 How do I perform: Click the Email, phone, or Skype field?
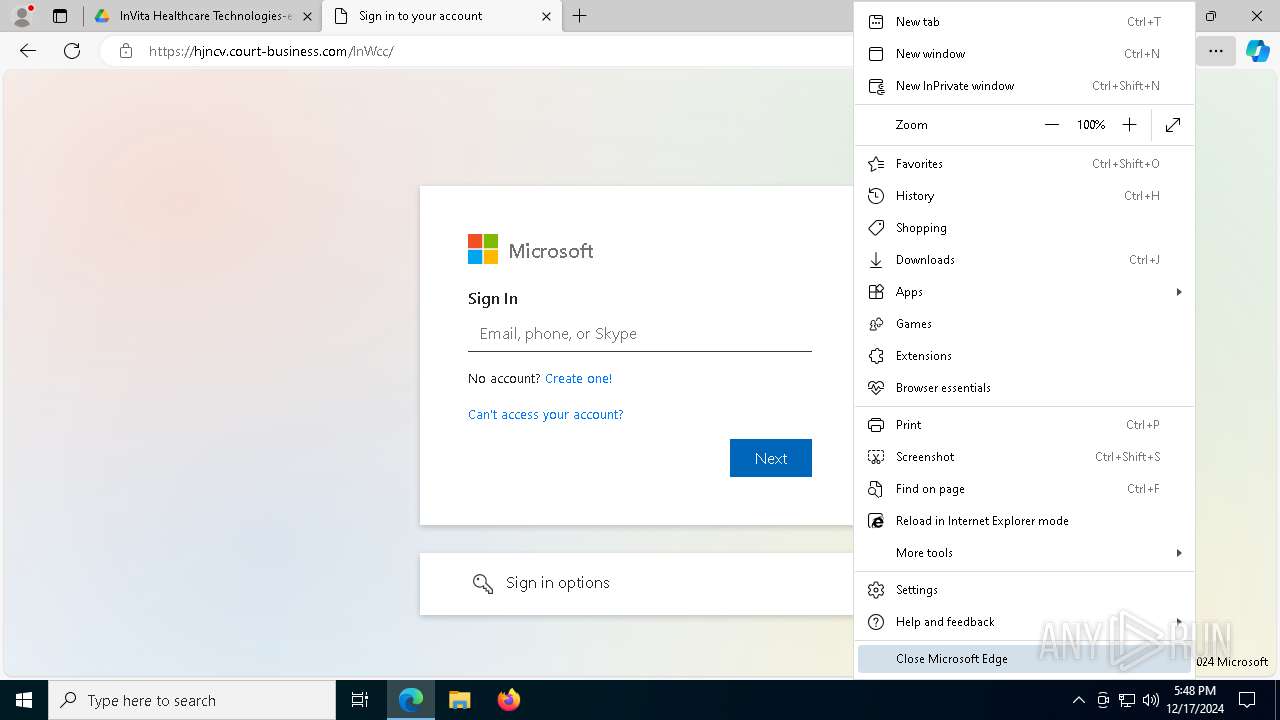[640, 334]
